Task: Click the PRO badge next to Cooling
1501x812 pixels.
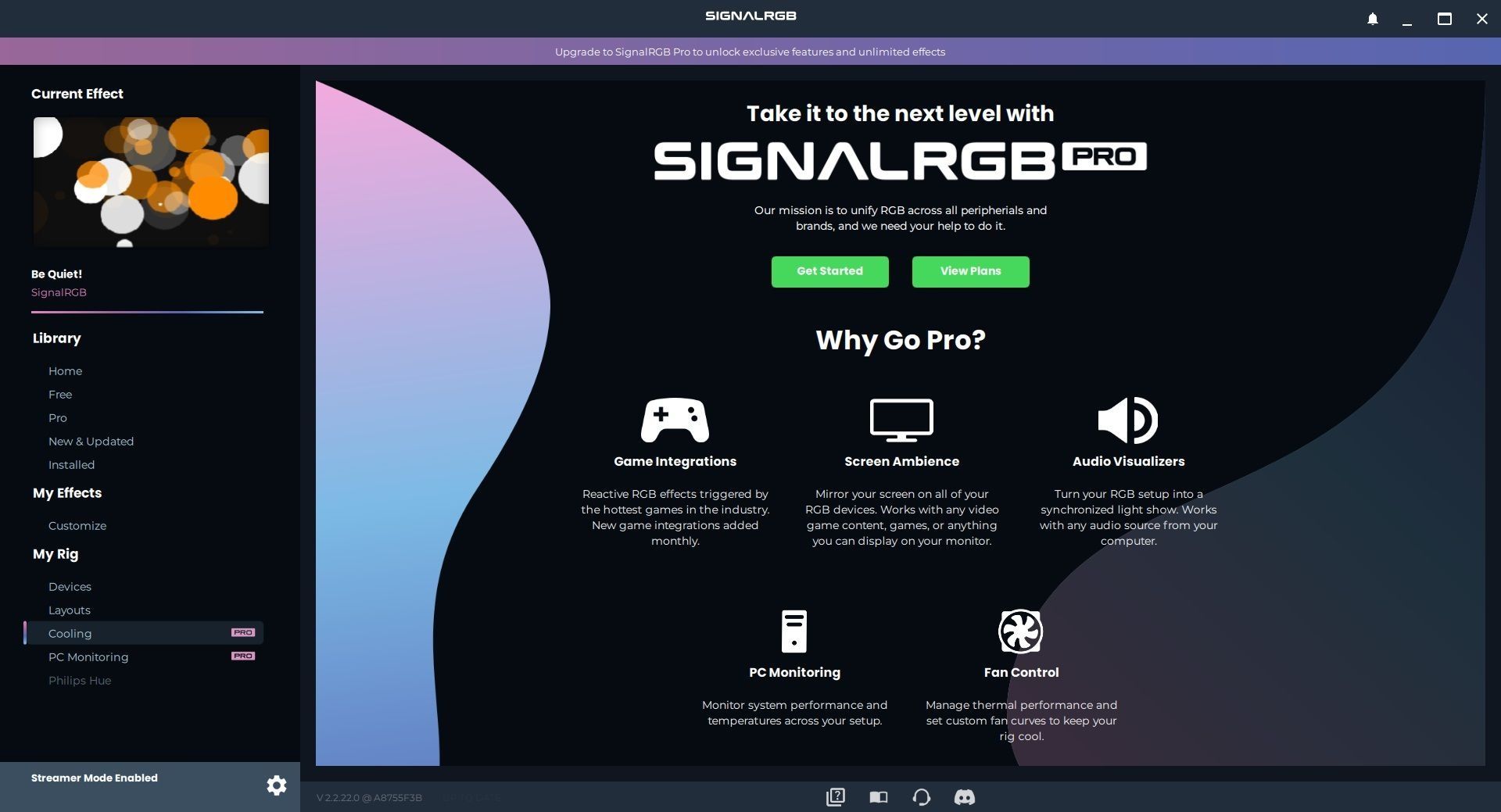Action: tap(243, 632)
